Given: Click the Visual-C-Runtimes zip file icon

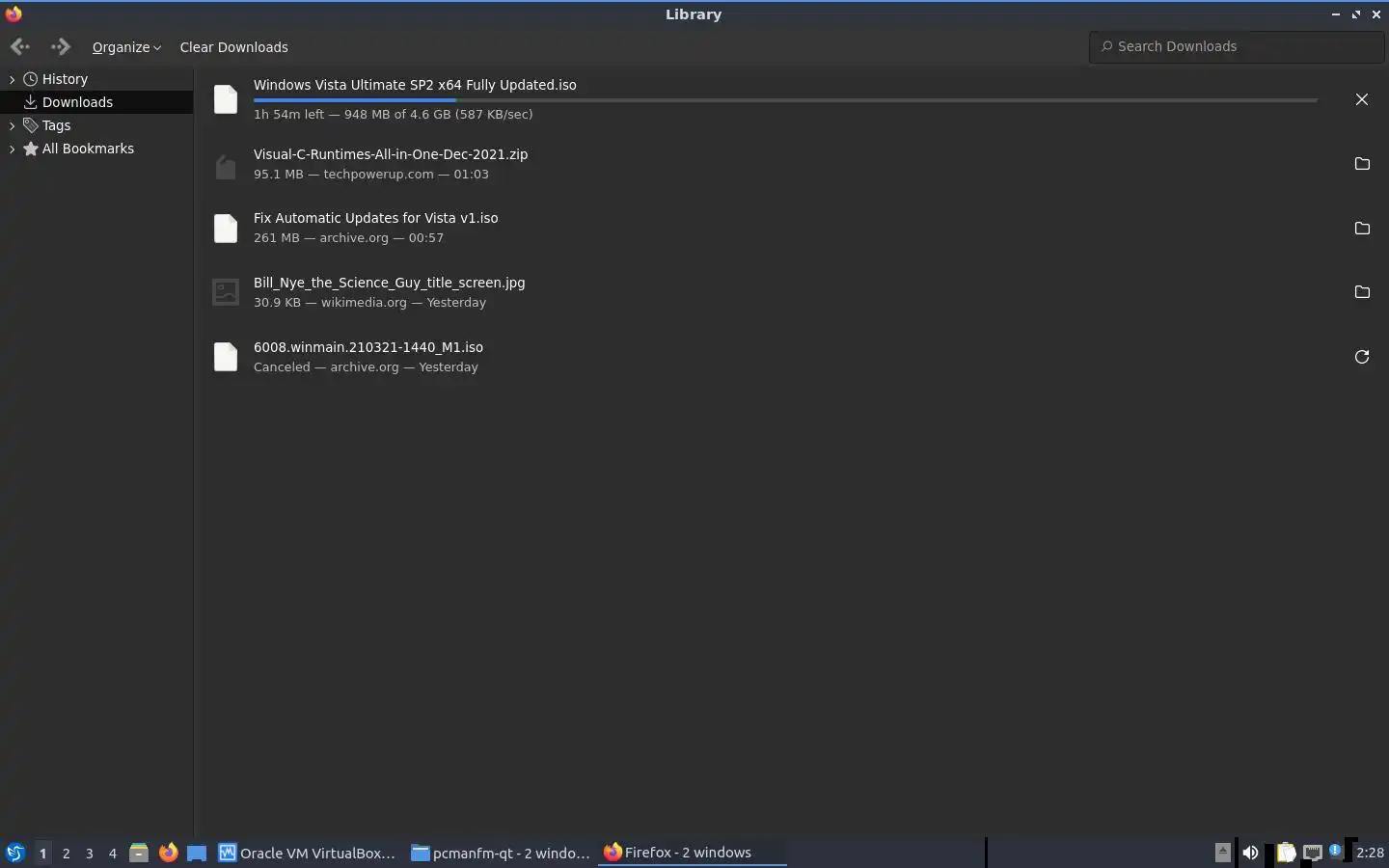Looking at the screenshot, I should click(x=225, y=167).
